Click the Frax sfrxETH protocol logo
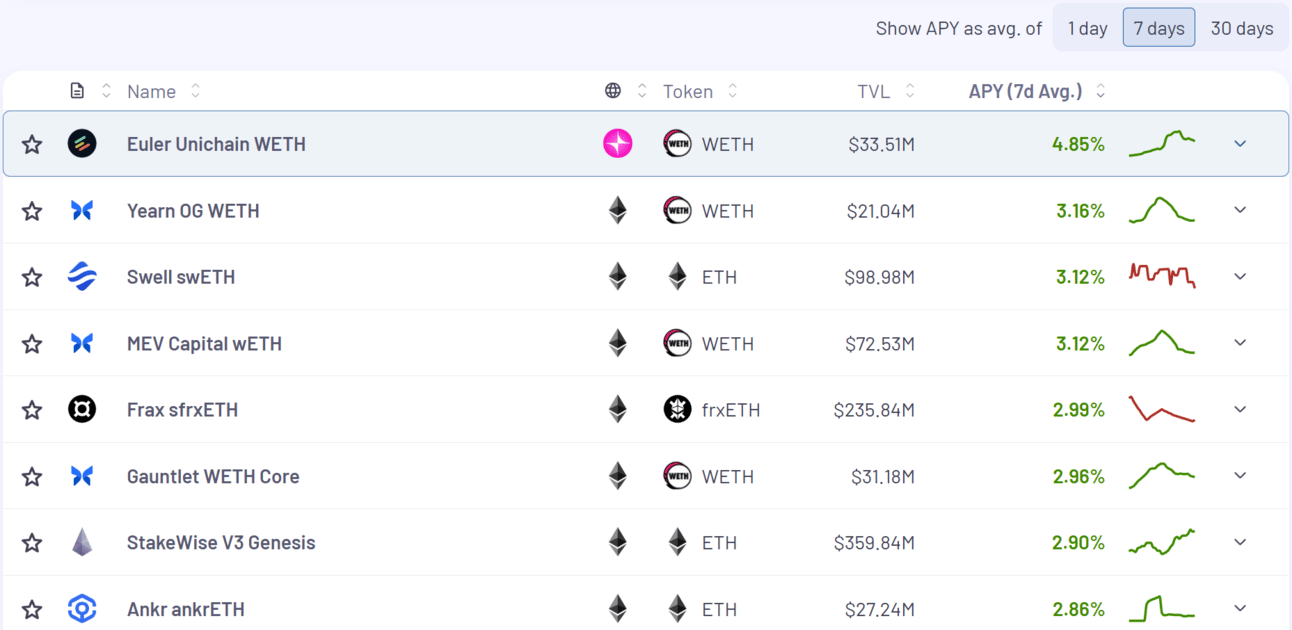This screenshot has width=1292, height=630. [82, 410]
